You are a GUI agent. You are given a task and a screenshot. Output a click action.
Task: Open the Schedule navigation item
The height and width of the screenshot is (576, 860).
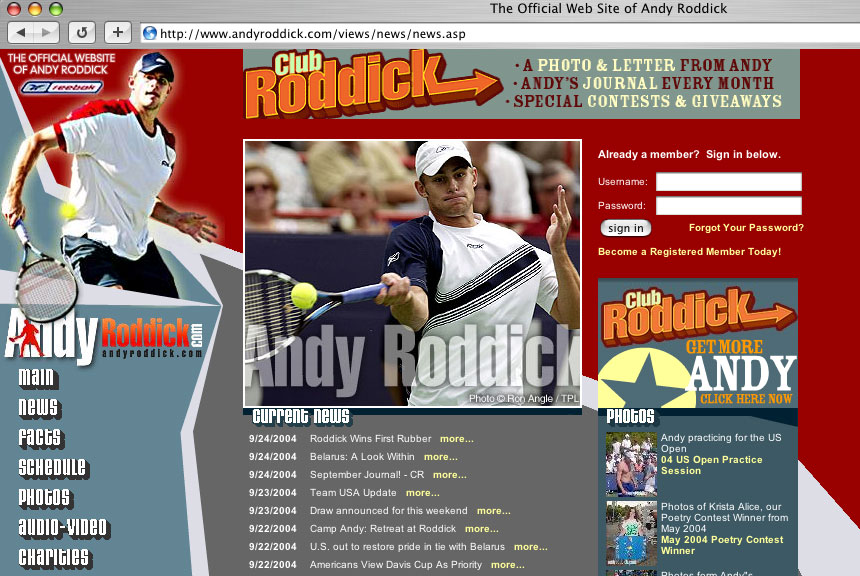[x=53, y=467]
